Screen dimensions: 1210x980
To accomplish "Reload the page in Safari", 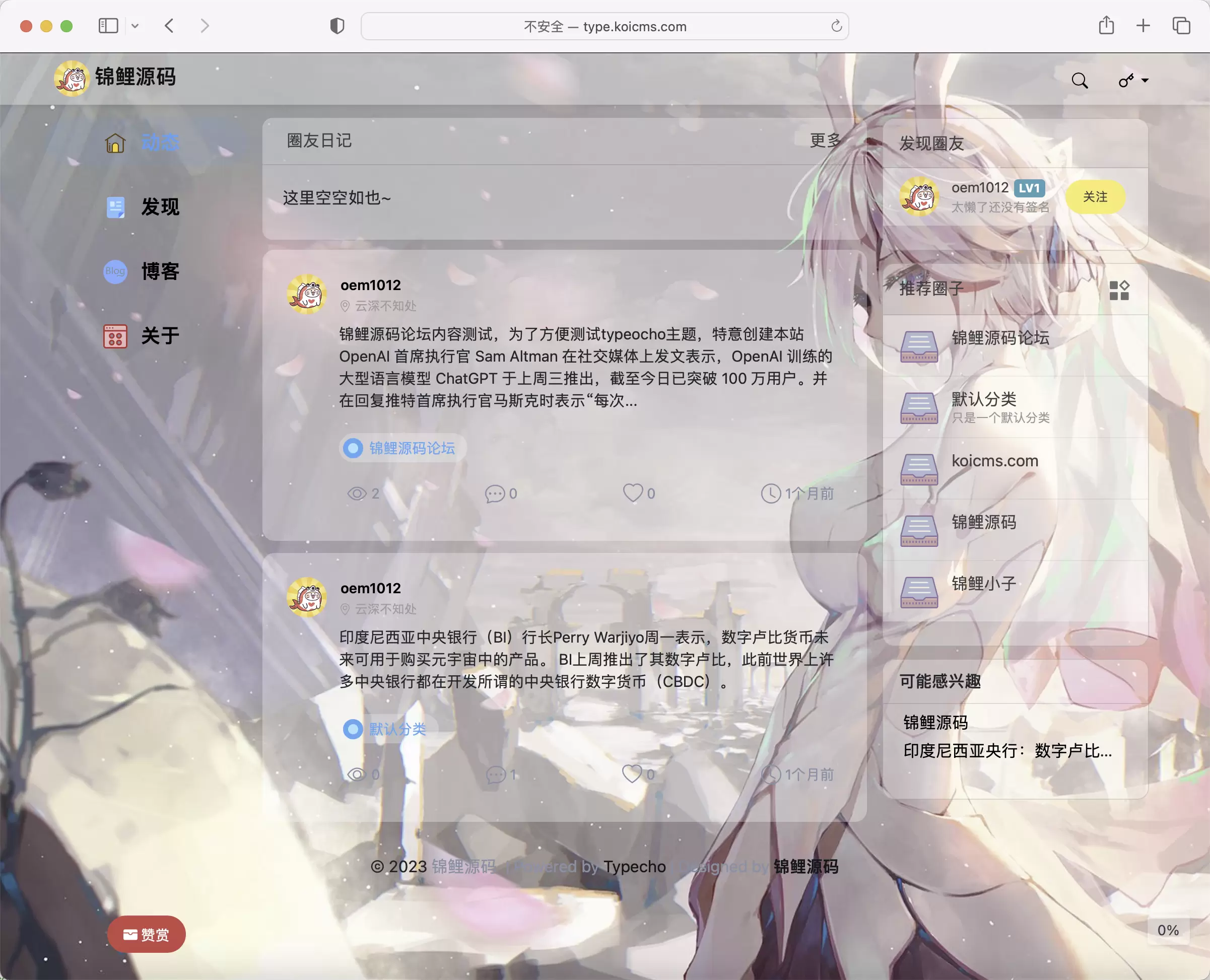I will pyautogui.click(x=836, y=26).
